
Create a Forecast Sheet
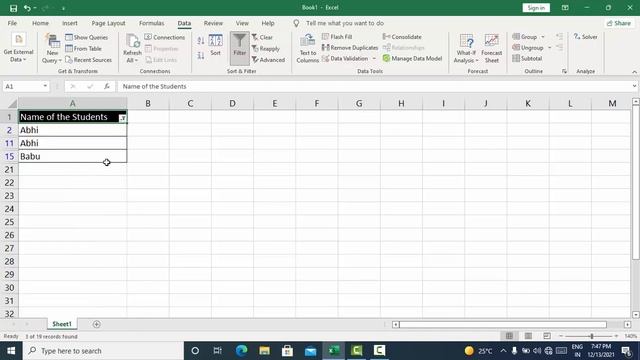[491, 48]
